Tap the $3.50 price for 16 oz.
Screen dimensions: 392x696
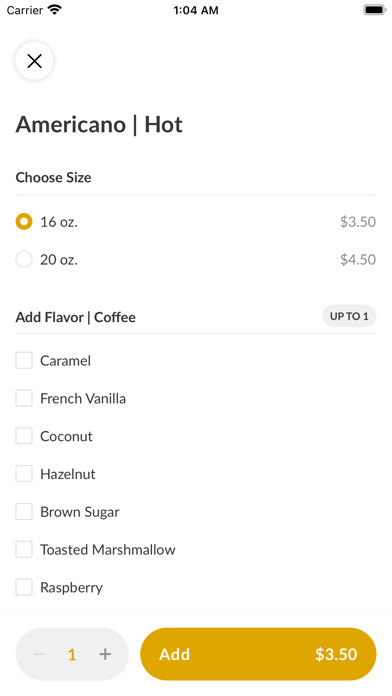(358, 221)
